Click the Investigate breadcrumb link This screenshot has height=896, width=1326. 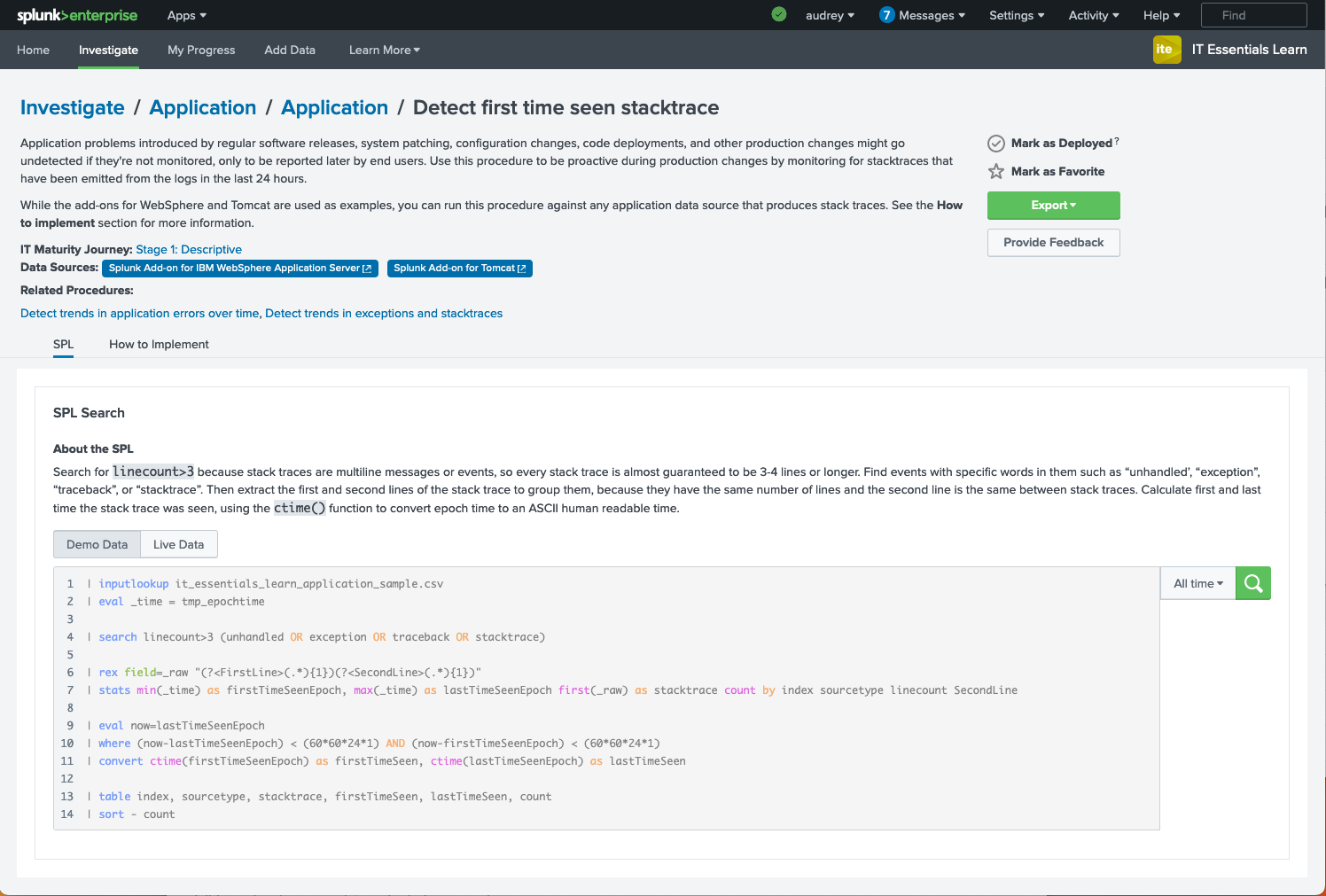[x=73, y=107]
